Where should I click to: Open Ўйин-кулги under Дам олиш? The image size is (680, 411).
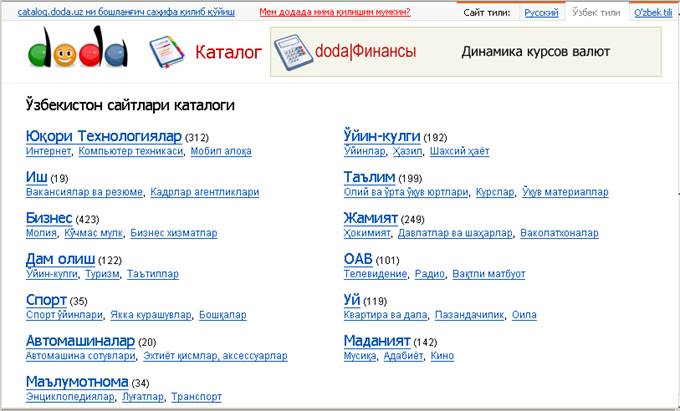(x=52, y=274)
